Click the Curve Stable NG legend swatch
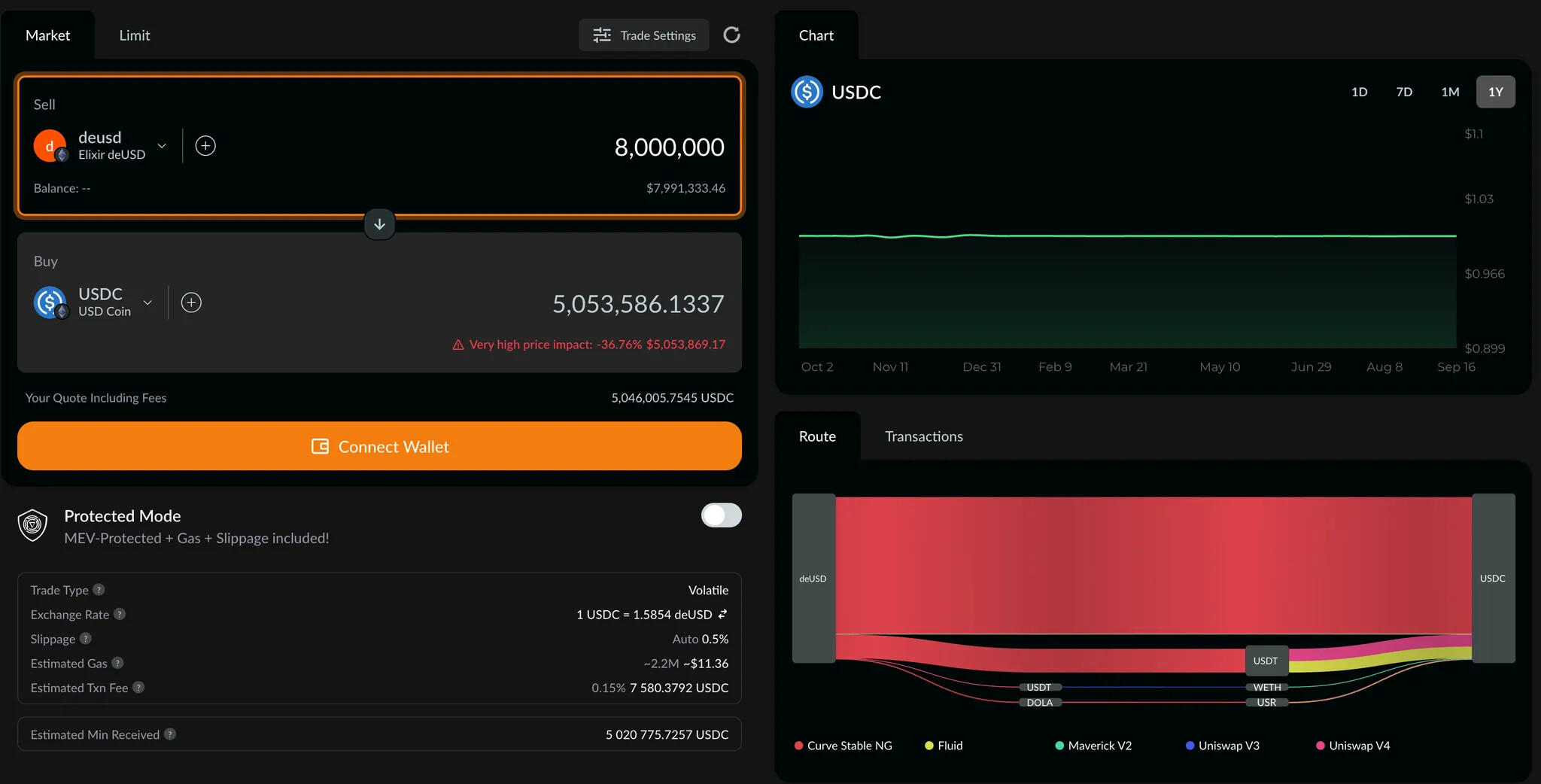1541x784 pixels. 798,746
